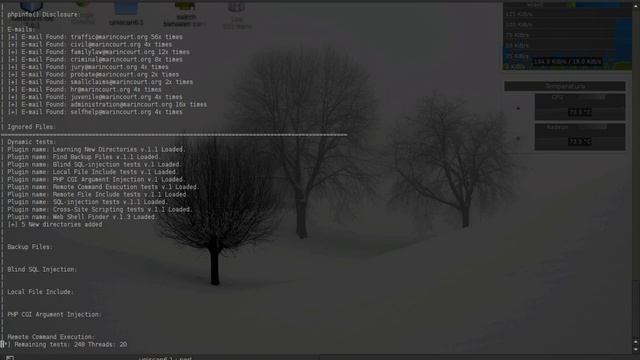Click the Remote File Include tests plugin line
This screenshot has width=640, height=360.
click(x=98, y=195)
